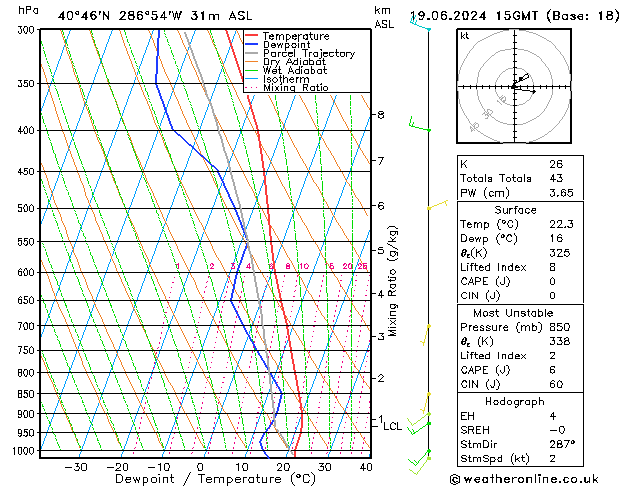Click the 'Mixing Ratio (g/kg)' vertical axis title

pos(393,281)
